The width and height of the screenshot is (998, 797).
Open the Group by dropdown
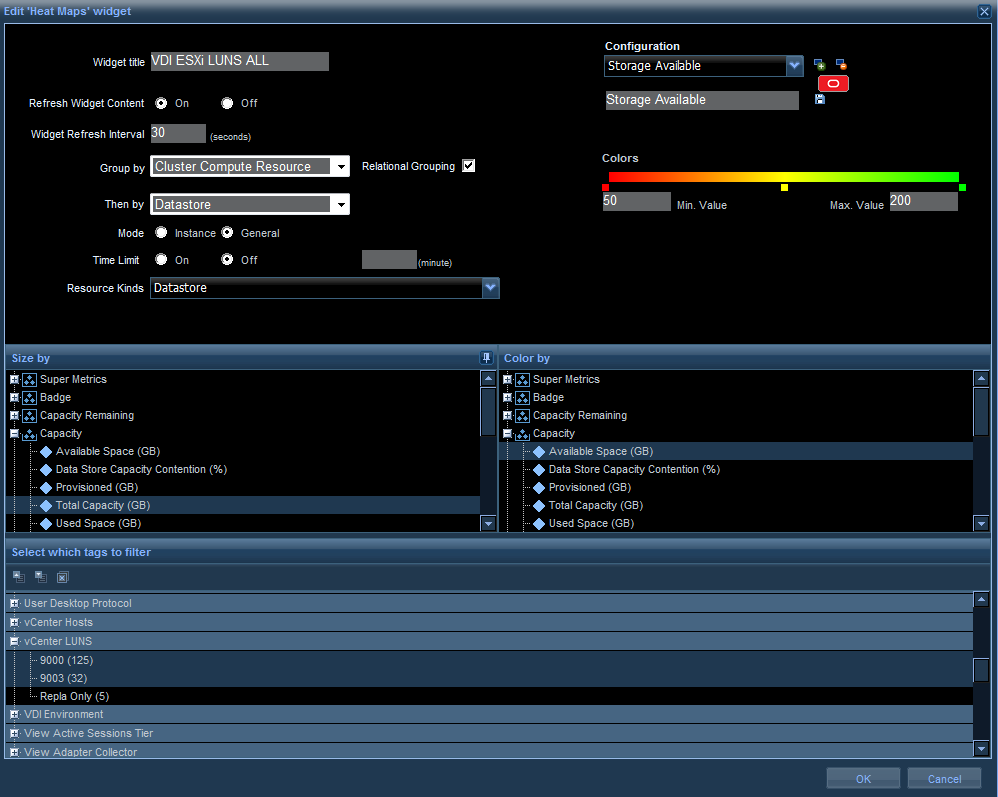[x=341, y=167]
